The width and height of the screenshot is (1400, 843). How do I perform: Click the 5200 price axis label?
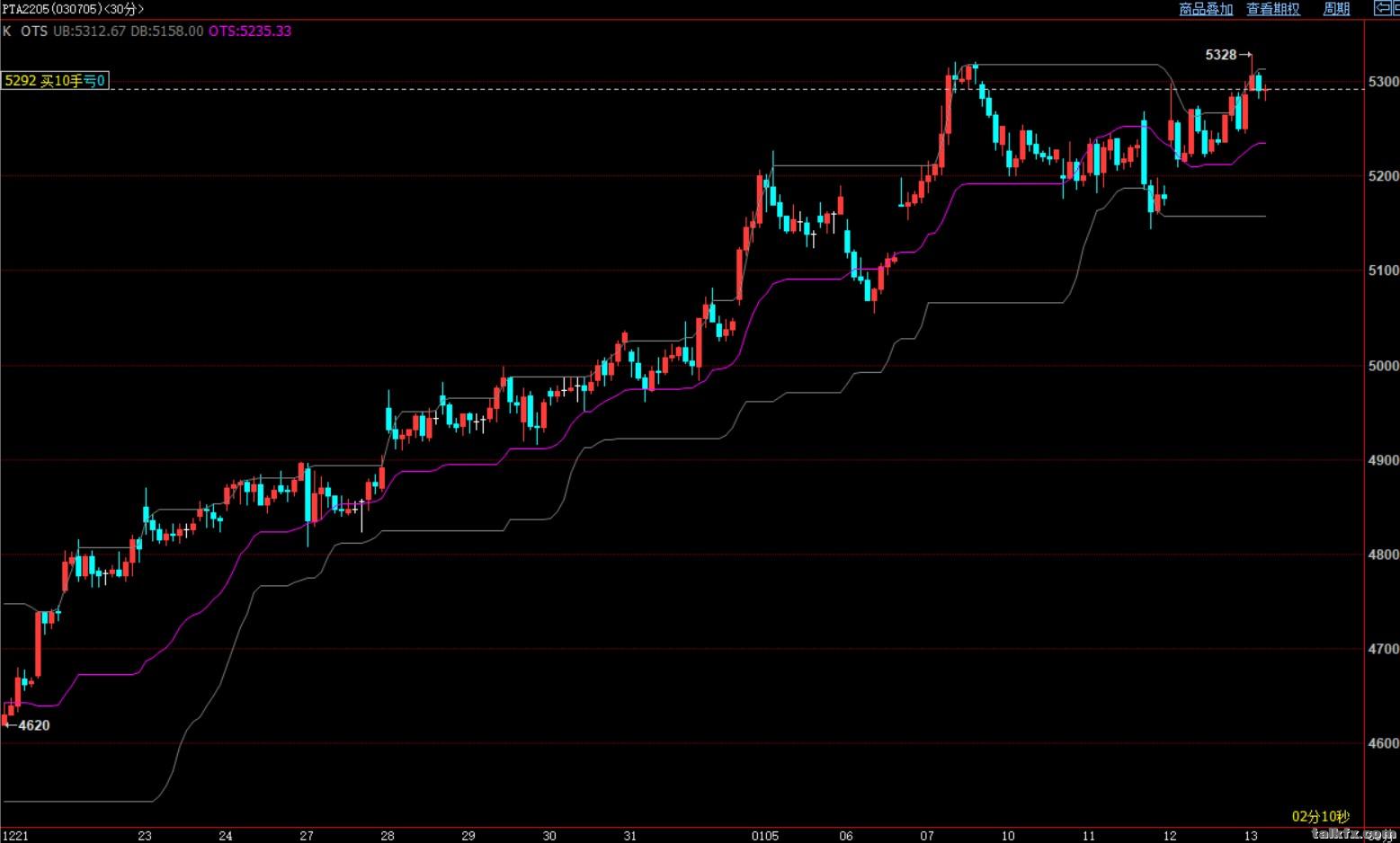1383,176
